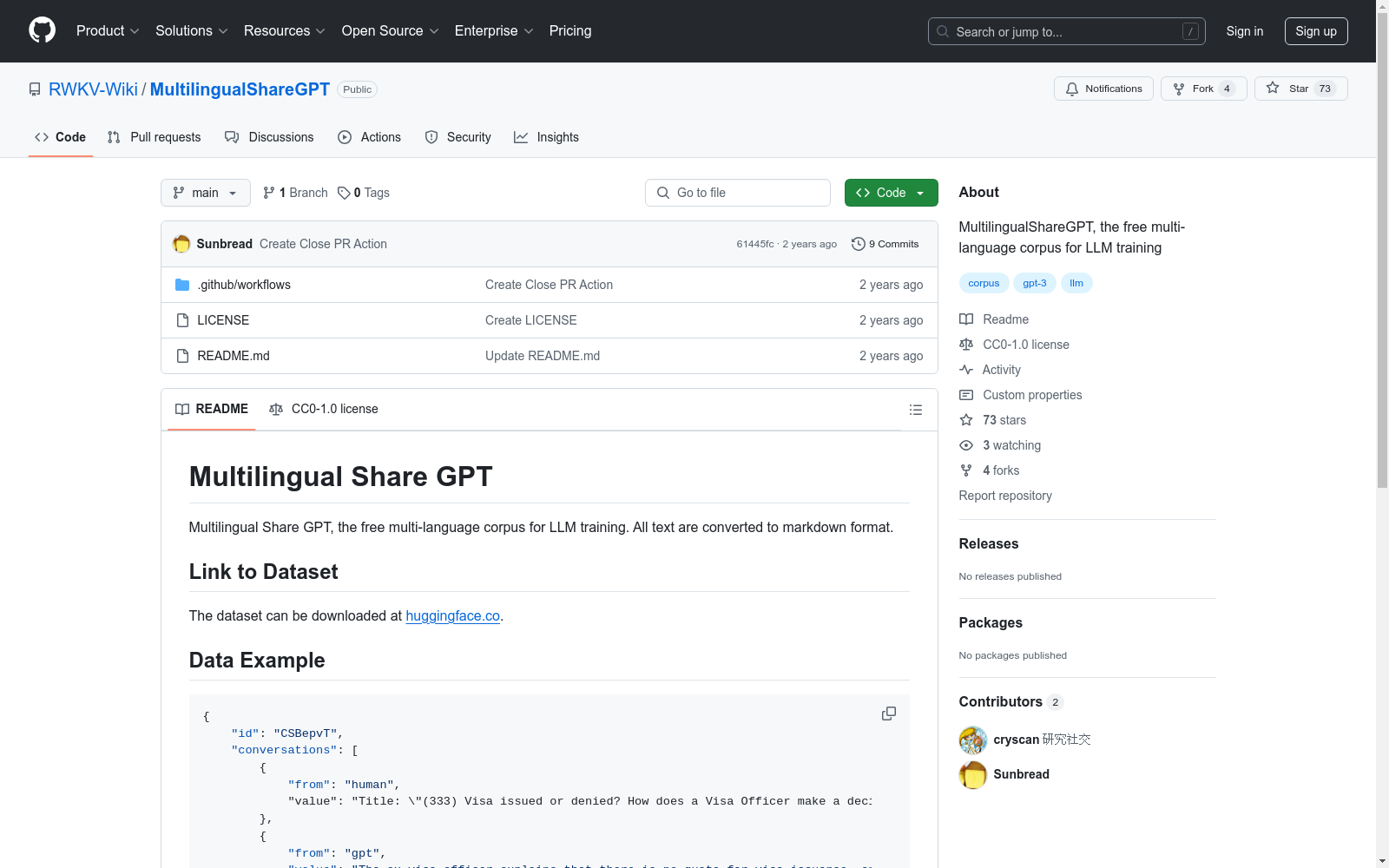Open the Create LICENSE commit message
Screen dimensions: 1389x868
click(x=531, y=320)
